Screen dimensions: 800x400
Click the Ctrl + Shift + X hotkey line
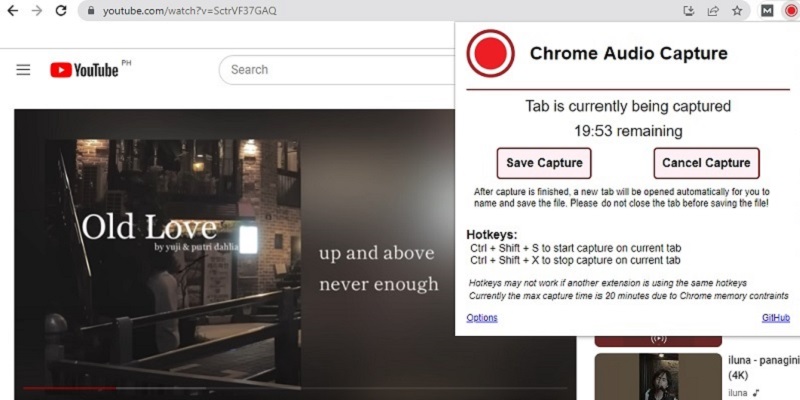[x=575, y=261]
